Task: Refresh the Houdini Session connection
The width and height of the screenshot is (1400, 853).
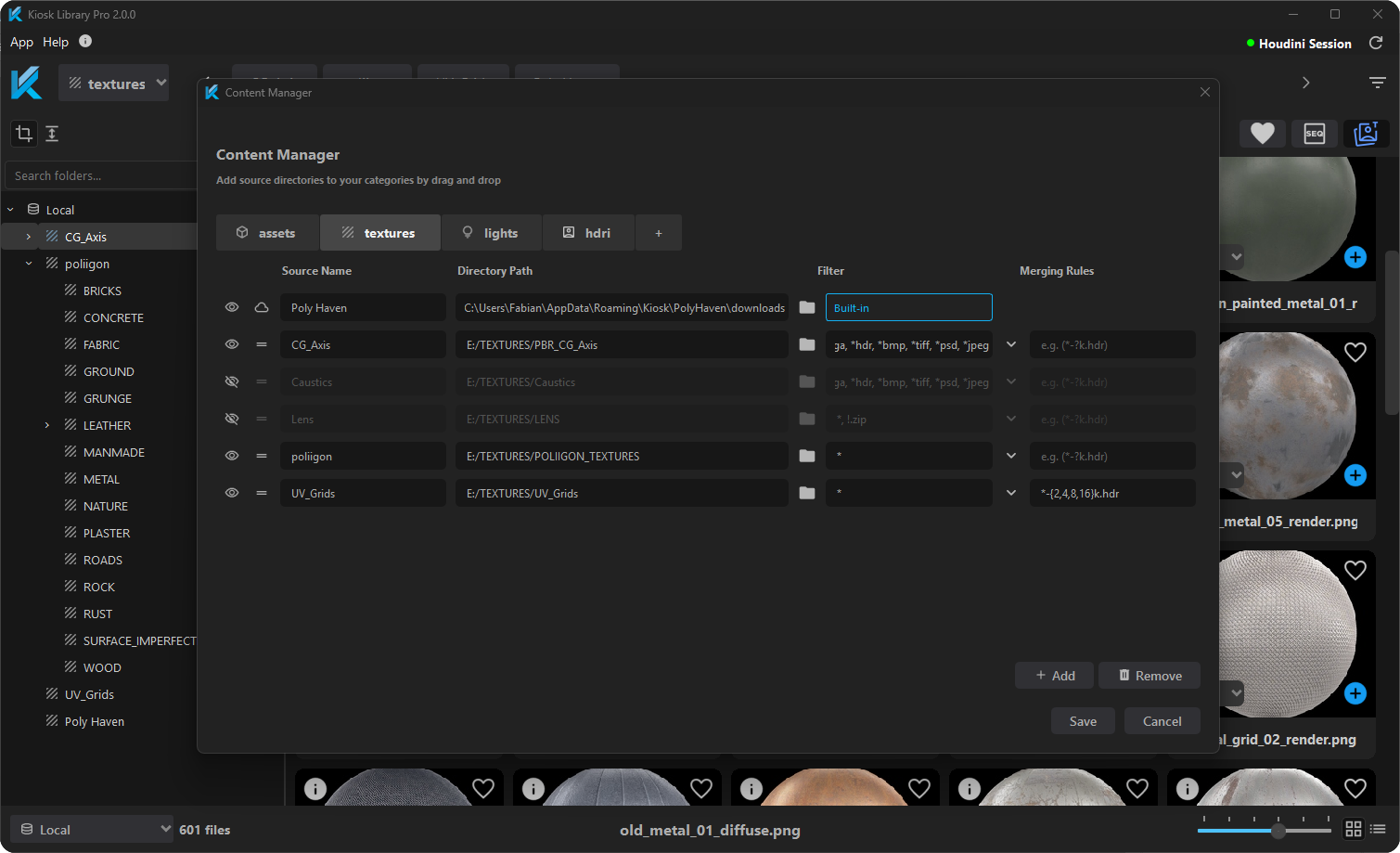Action: (x=1376, y=43)
